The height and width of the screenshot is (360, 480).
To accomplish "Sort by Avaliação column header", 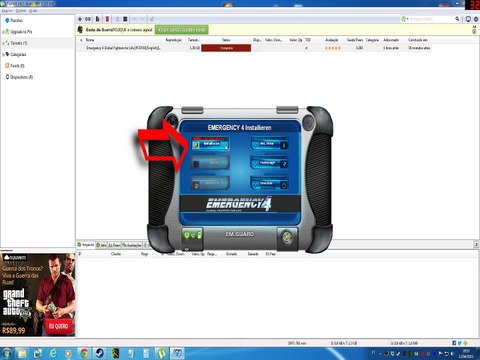I will pos(331,40).
